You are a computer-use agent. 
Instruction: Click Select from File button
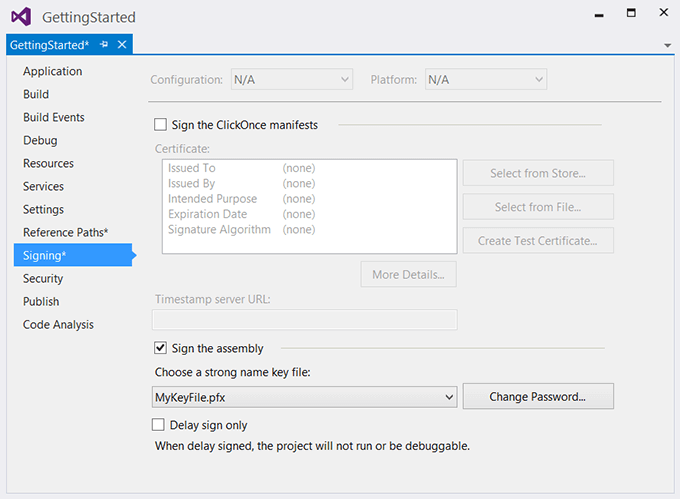(x=538, y=207)
